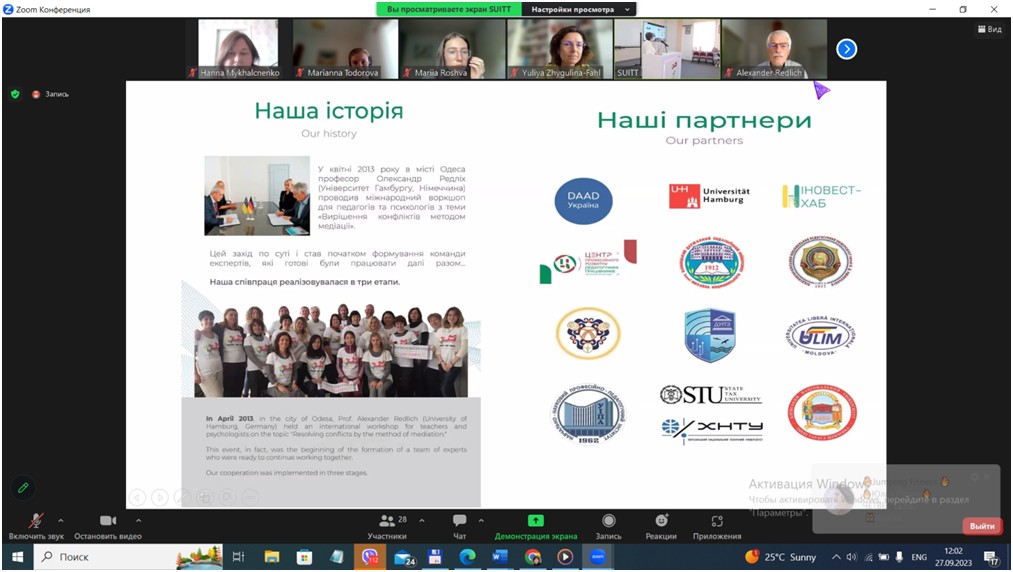
Task: Open the Windows Start menu
Action: point(17,556)
